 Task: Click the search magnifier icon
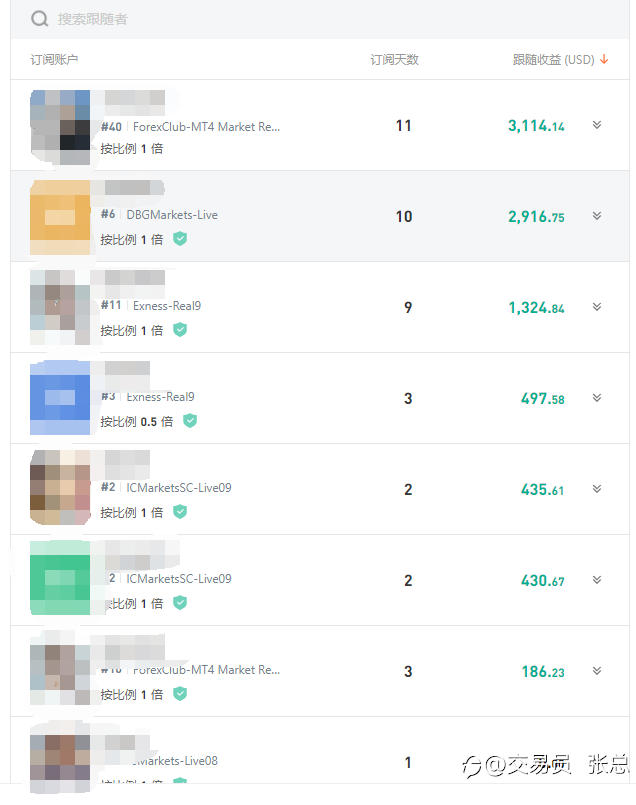[x=40, y=19]
